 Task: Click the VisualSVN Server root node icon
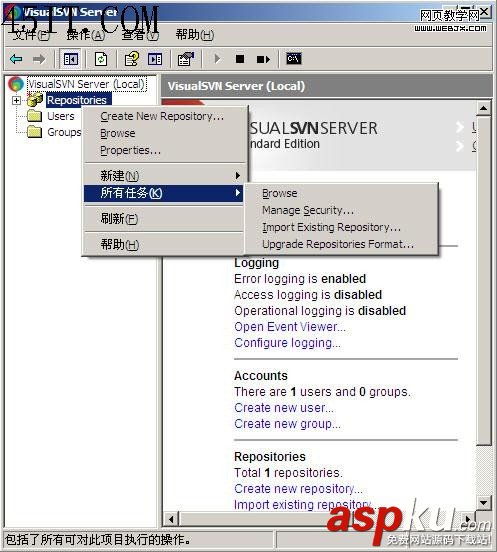tap(16, 84)
